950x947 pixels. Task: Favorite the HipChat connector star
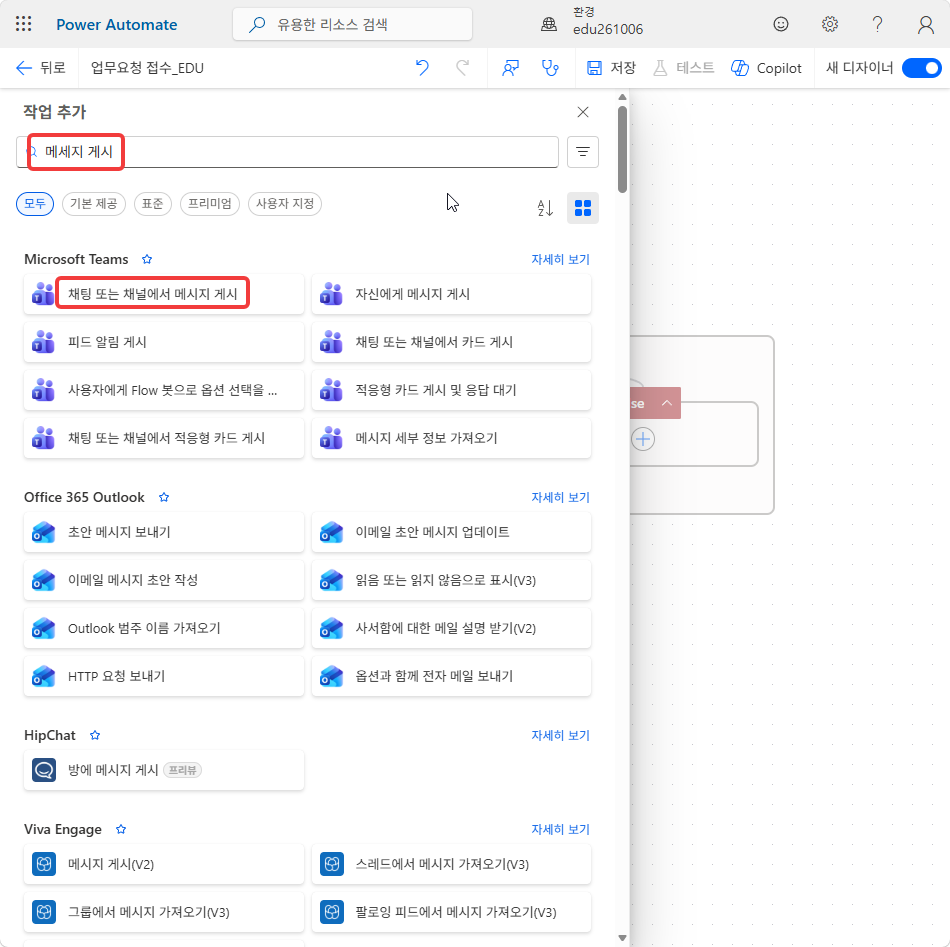click(x=95, y=736)
